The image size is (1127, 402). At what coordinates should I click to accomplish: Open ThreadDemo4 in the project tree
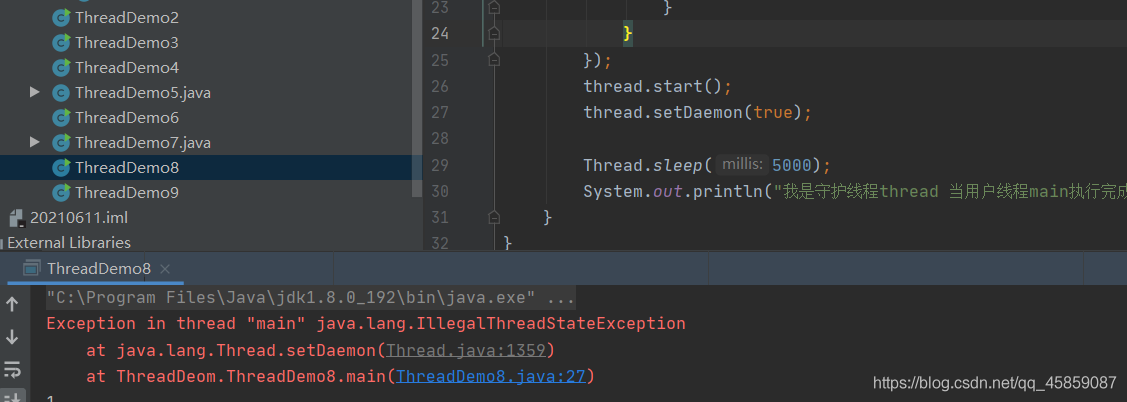pos(126,68)
